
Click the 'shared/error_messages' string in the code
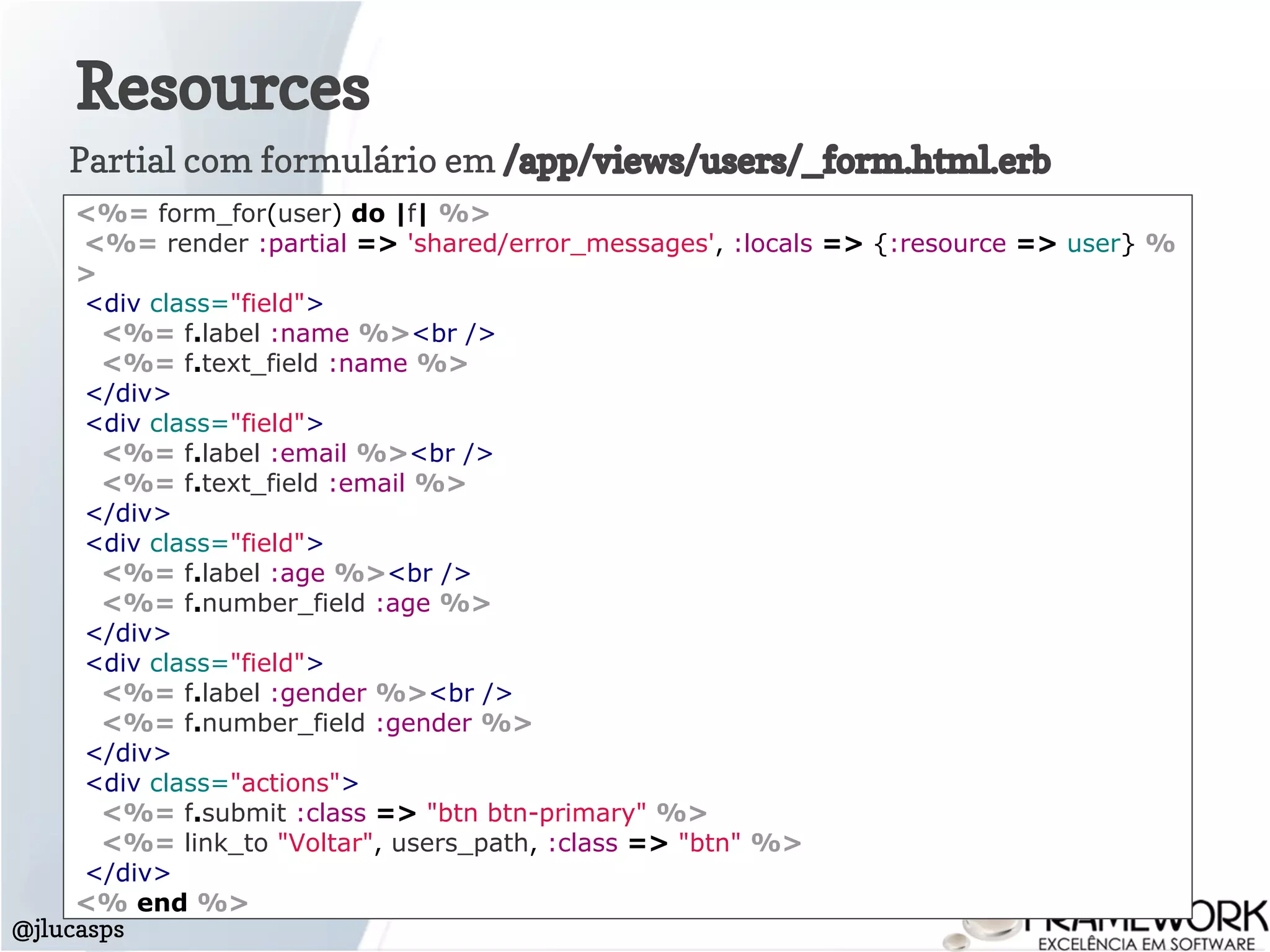point(561,244)
